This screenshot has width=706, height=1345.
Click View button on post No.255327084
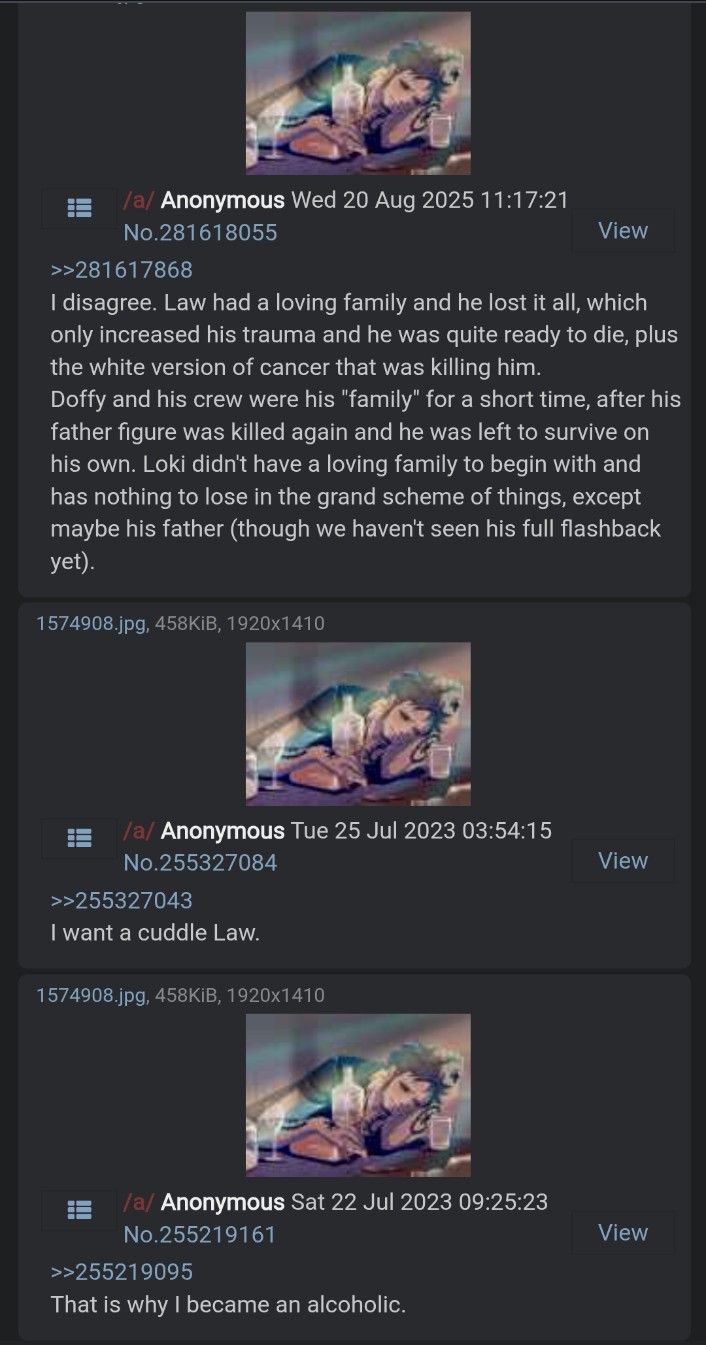pos(623,861)
